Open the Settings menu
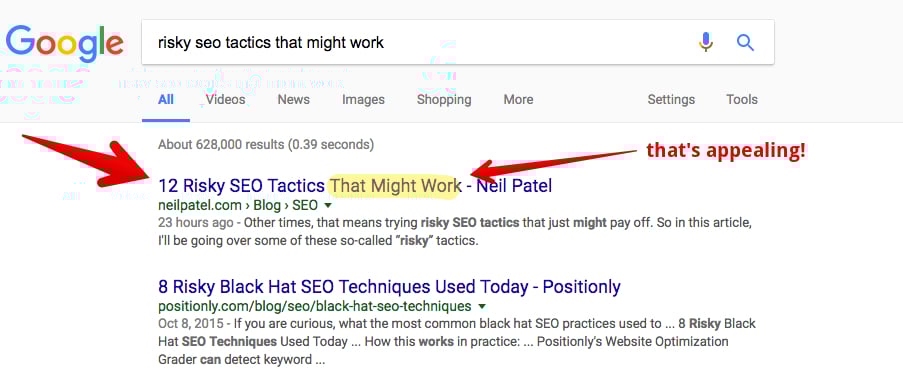Screen dimensions: 903x386 pyautogui.click(x=671, y=100)
